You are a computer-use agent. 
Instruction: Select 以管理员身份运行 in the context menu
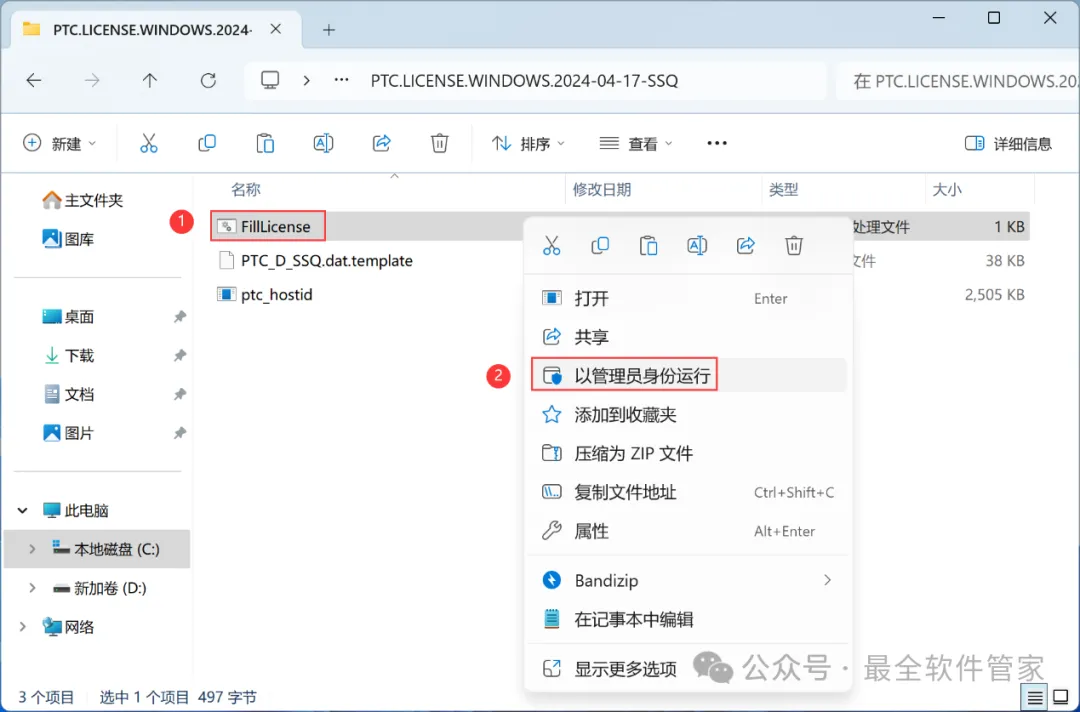tap(688, 375)
